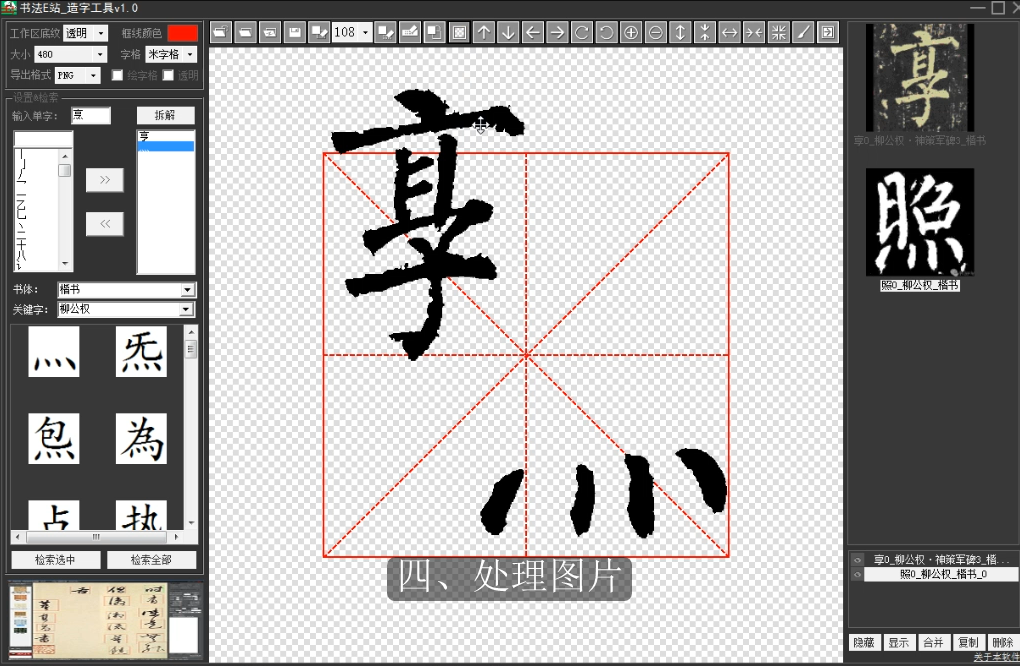Click the 合并 layer button
This screenshot has height=666, width=1020.
933,643
